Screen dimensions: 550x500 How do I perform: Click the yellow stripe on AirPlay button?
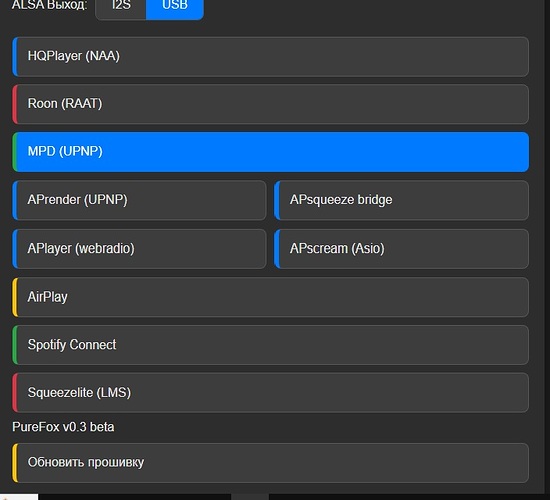pos(15,297)
